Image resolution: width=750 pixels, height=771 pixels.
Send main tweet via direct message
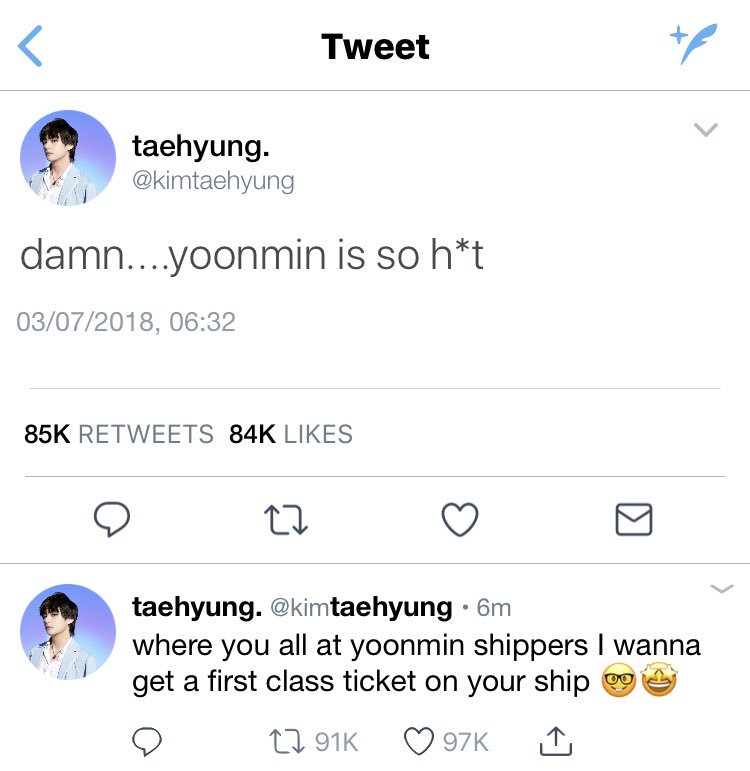coord(634,519)
